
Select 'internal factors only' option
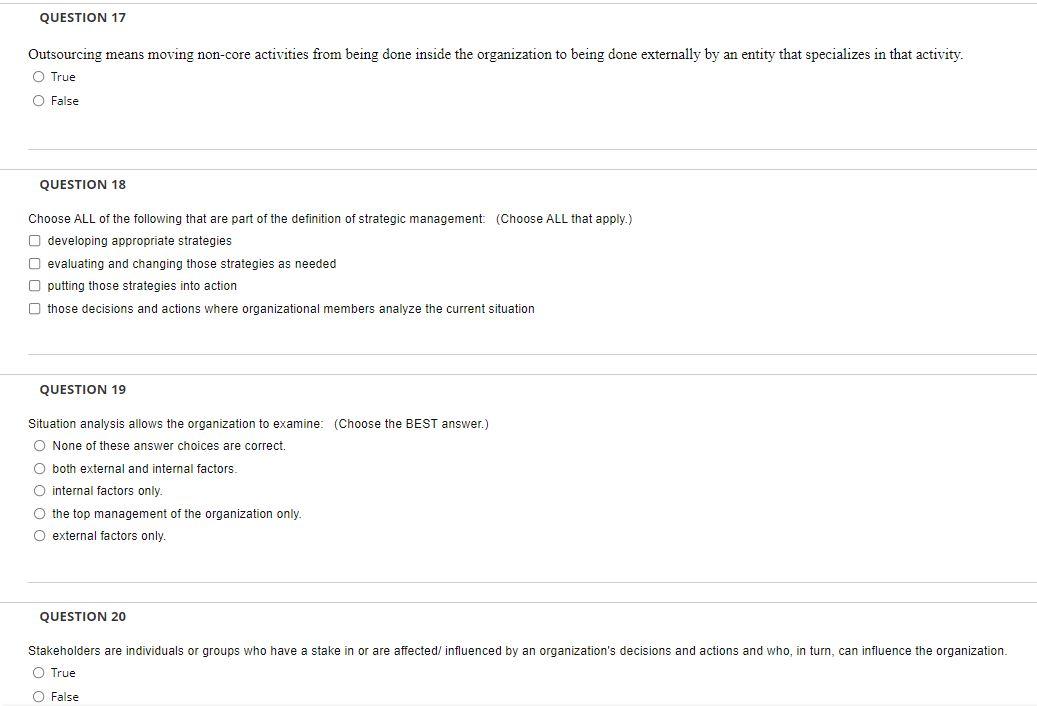click(39, 490)
